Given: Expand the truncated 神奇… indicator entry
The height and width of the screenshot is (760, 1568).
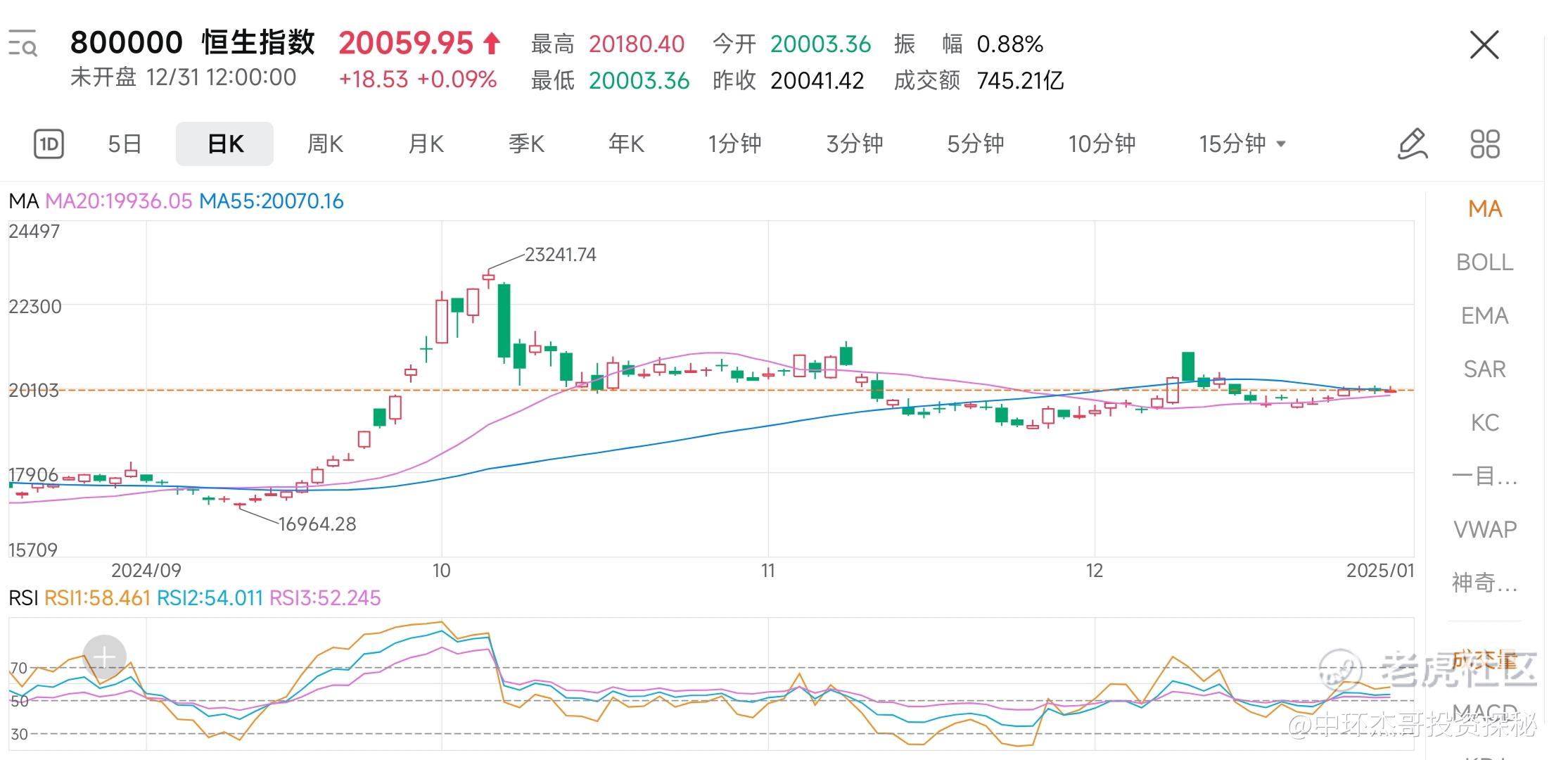Looking at the screenshot, I should [x=1484, y=583].
